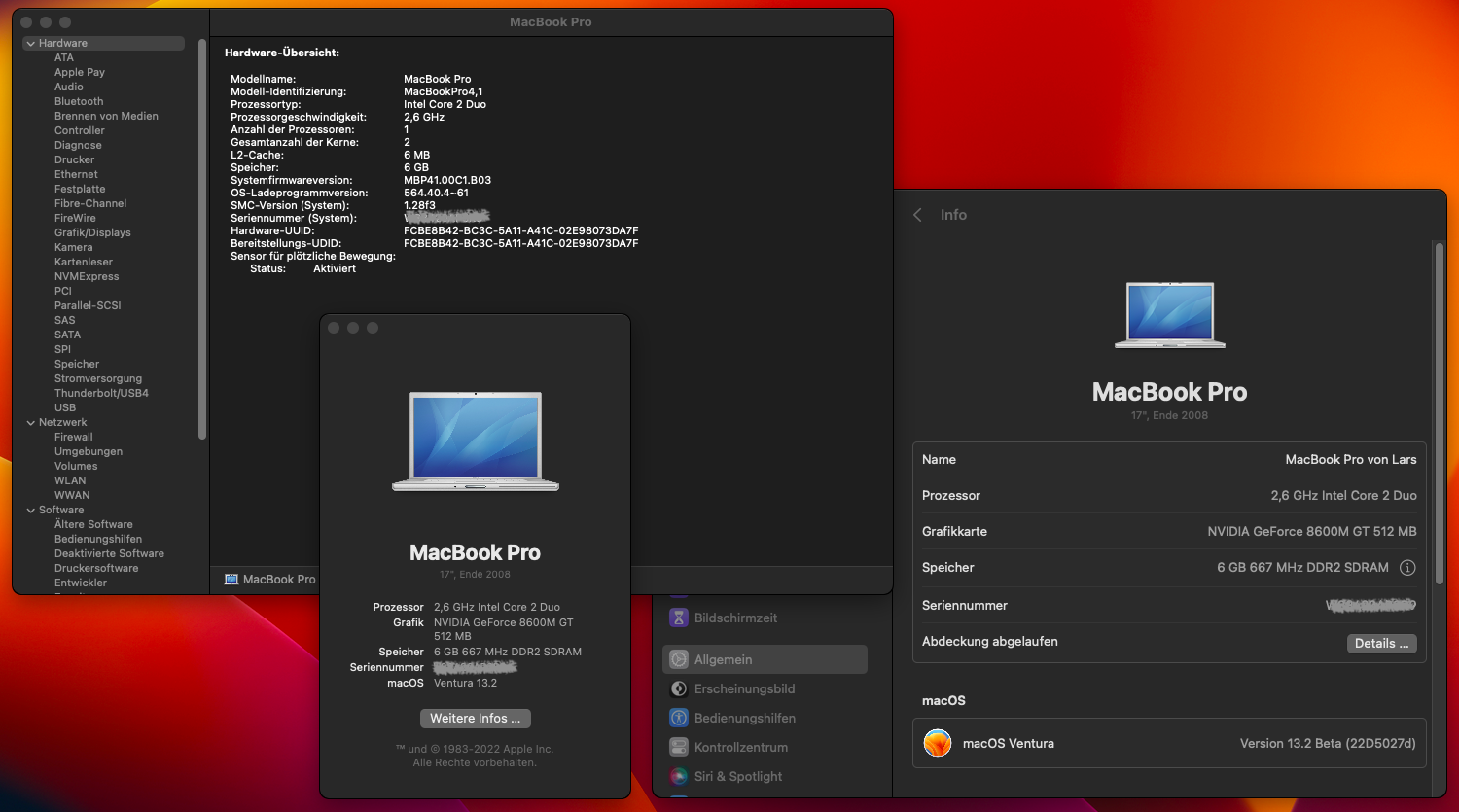Click the Speicher info circle icon
Viewport: 1459px width, 812px height.
click(1407, 568)
